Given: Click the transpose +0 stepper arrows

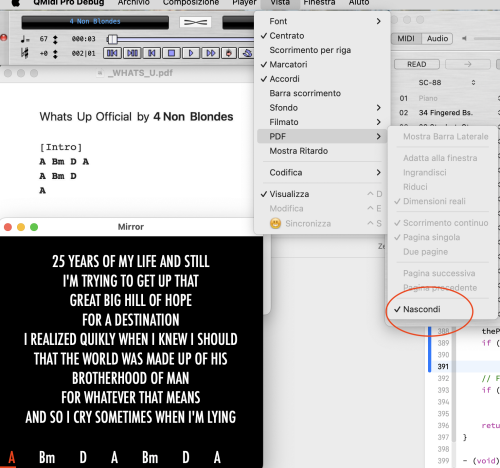Looking at the screenshot, I should (55, 54).
